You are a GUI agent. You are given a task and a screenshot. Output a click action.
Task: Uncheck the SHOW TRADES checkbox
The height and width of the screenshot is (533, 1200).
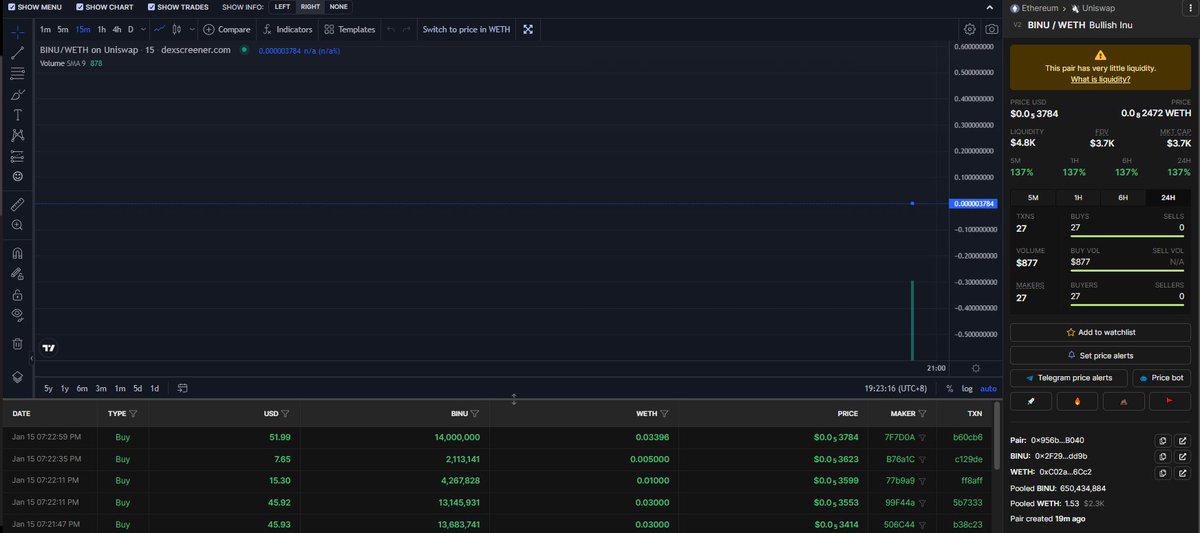pos(151,7)
